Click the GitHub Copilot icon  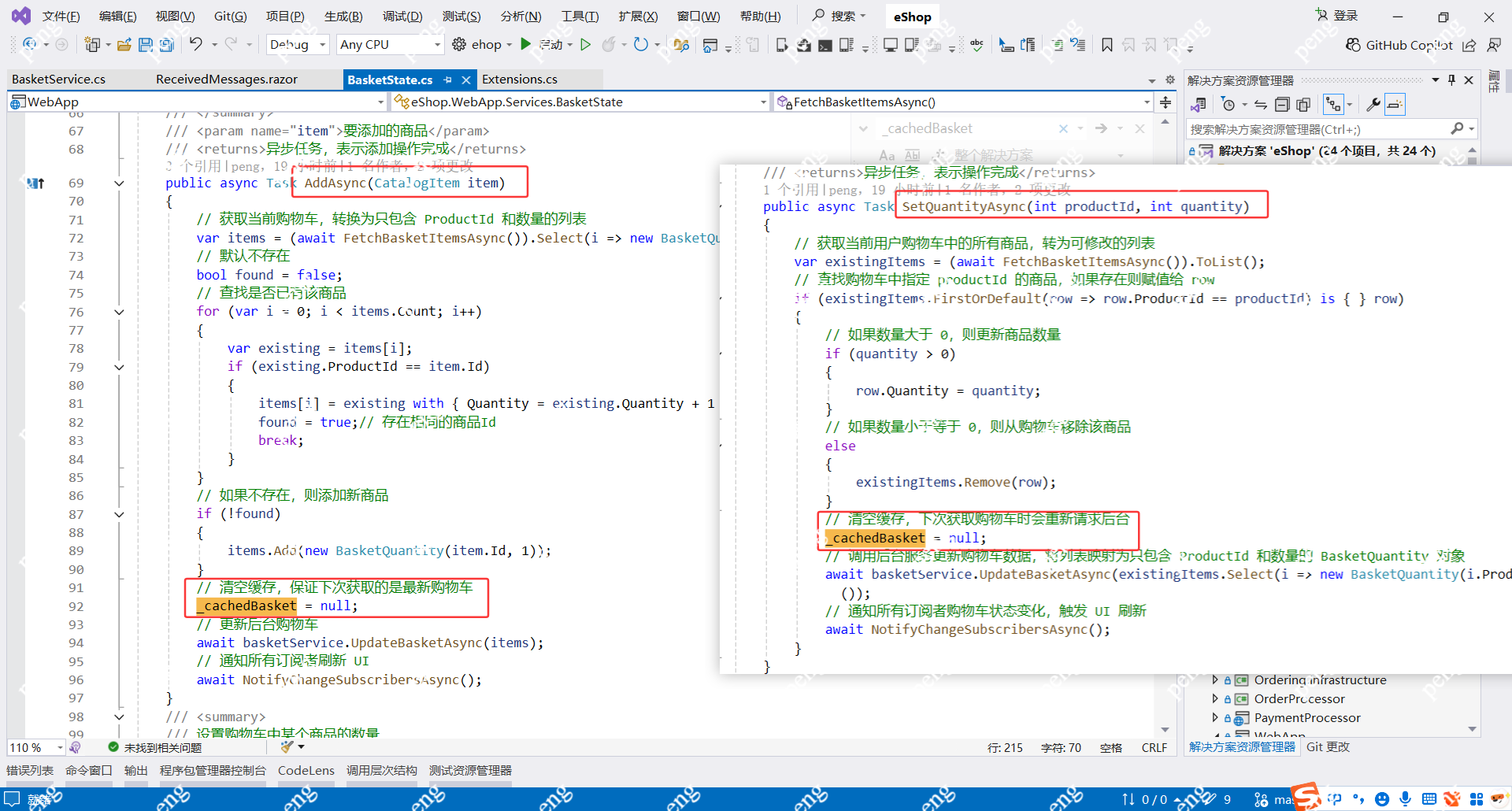coord(1353,45)
